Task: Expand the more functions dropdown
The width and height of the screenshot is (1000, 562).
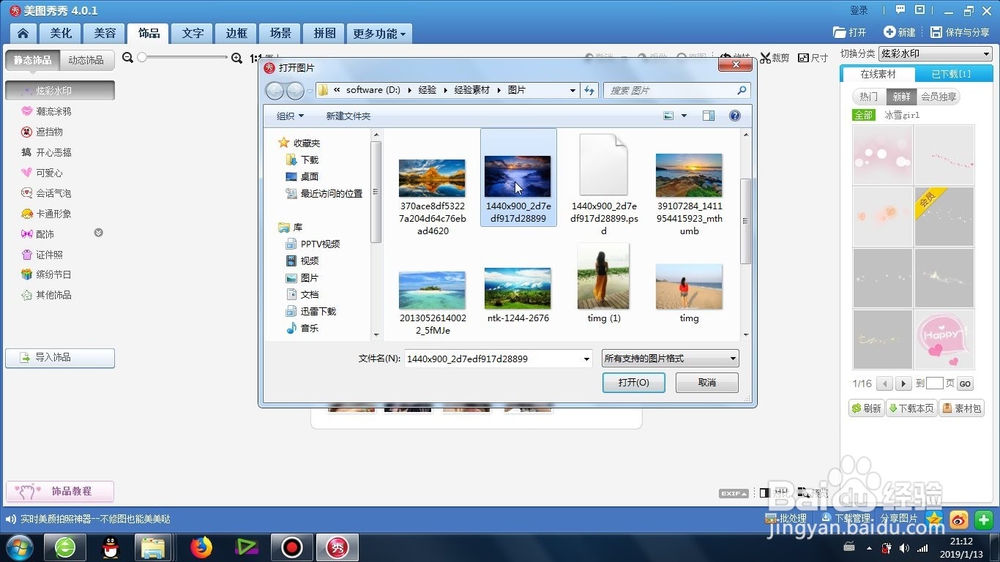Action: (379, 33)
